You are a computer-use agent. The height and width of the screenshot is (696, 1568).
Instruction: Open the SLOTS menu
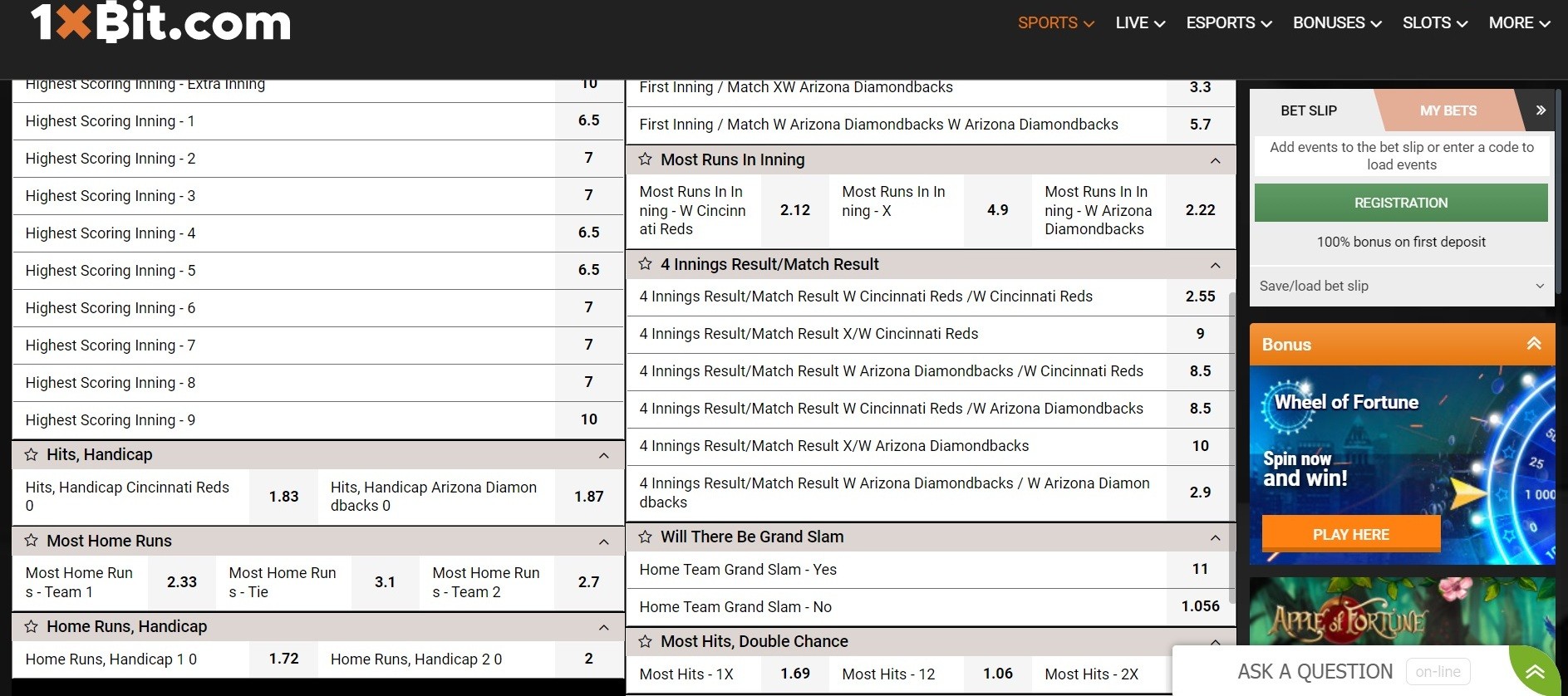(1435, 23)
